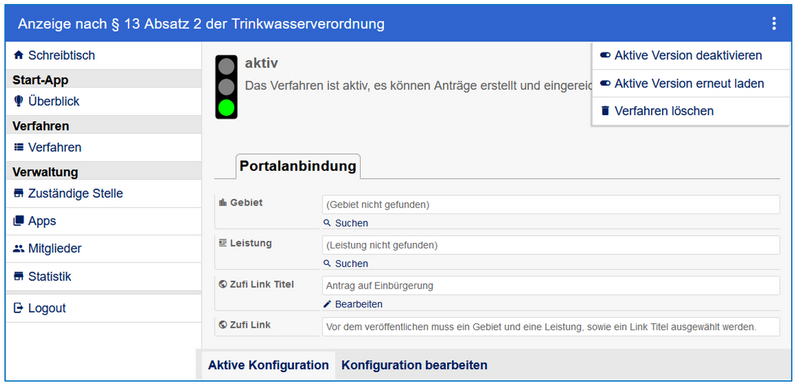Toggle Aktive Version erneut laden
The height and width of the screenshot is (384, 795).
tap(681, 83)
